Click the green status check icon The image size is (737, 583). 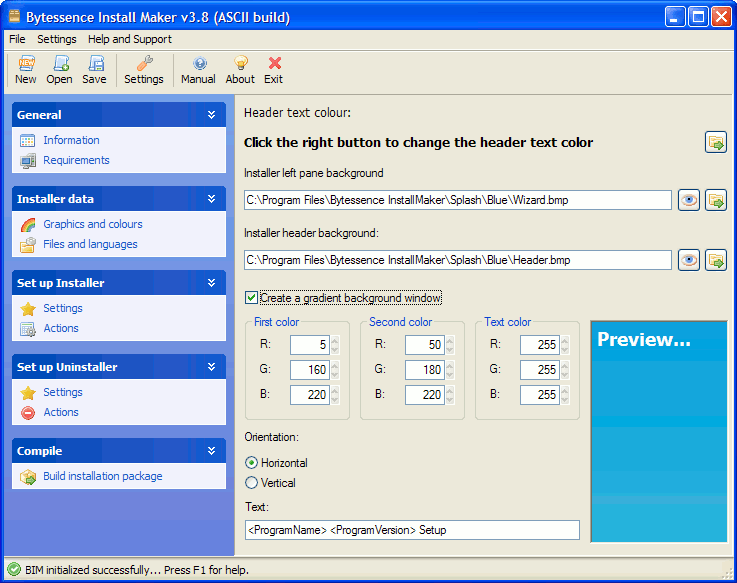pos(14,569)
